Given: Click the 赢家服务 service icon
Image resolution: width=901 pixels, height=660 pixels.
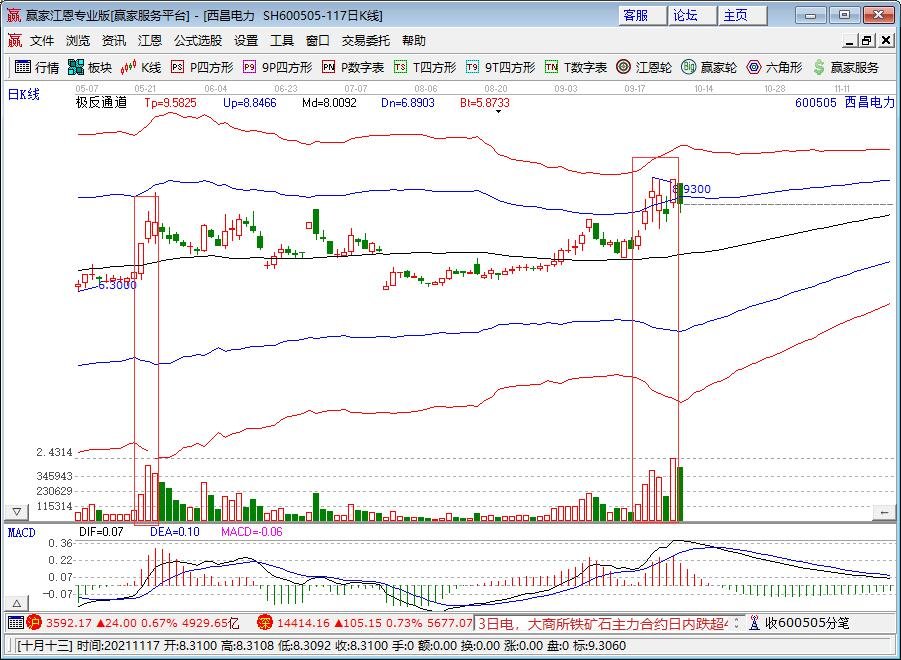Looking at the screenshot, I should (846, 67).
